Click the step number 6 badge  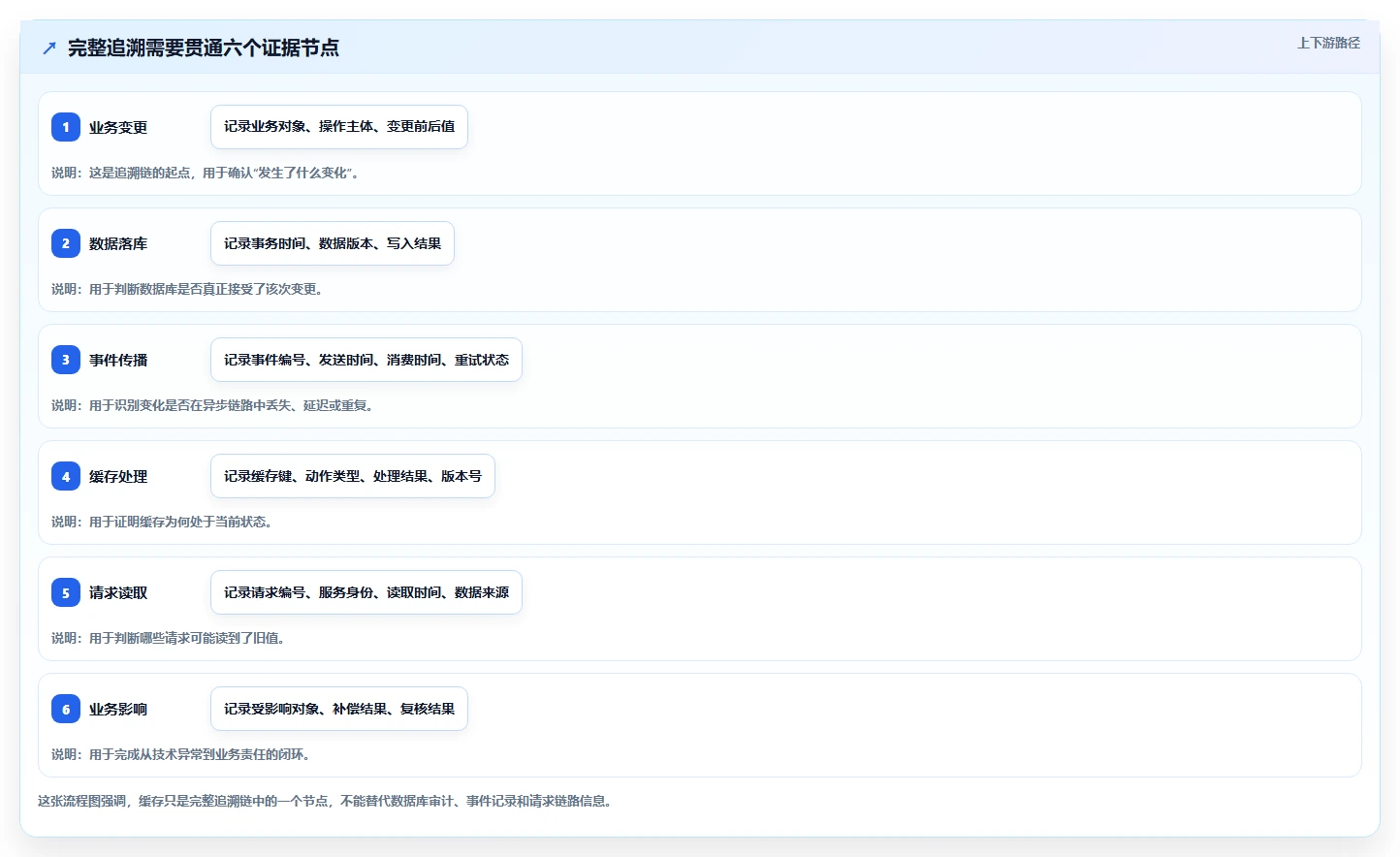coord(66,709)
